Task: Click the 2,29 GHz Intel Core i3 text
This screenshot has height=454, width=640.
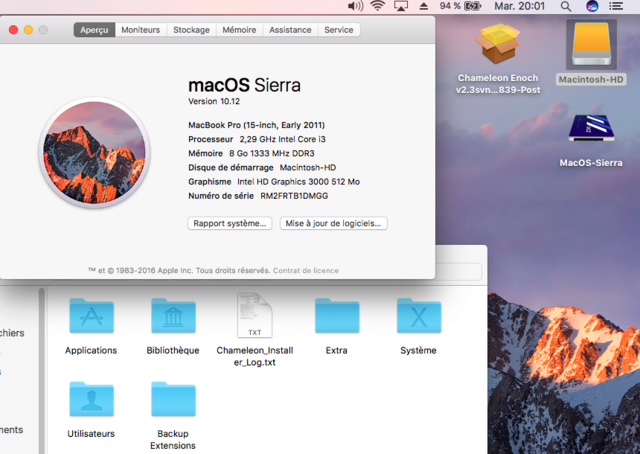Action: (x=282, y=139)
